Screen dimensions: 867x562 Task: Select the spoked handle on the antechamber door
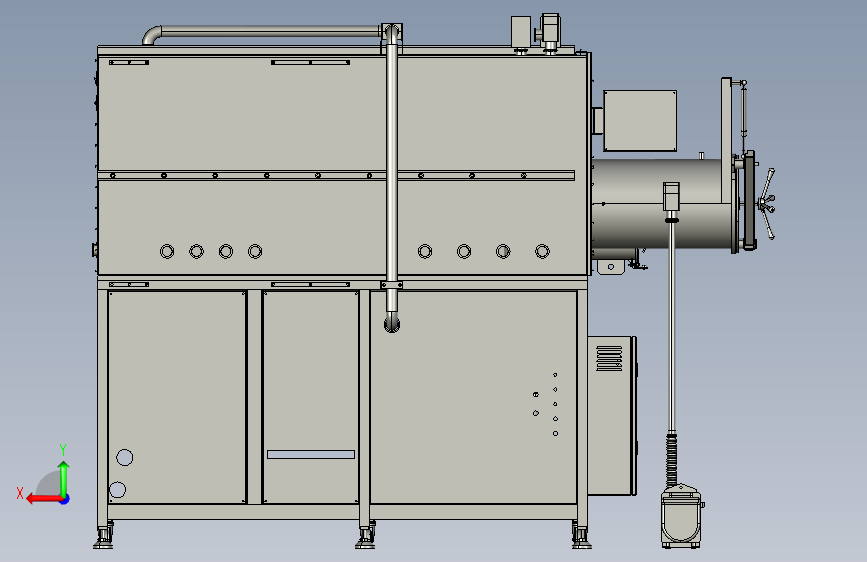pyautogui.click(x=767, y=204)
